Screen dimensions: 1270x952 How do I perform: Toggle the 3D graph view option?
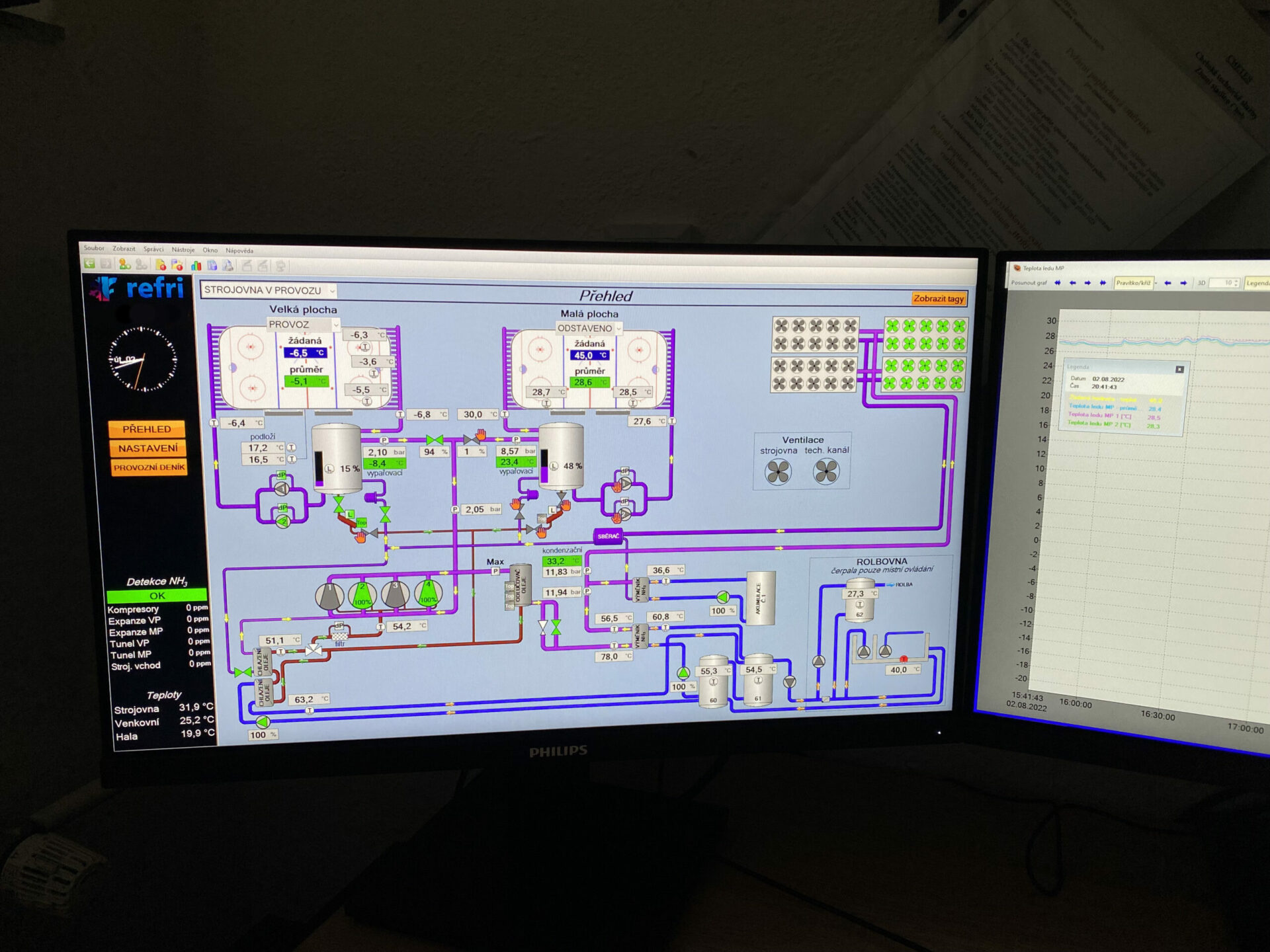click(1201, 283)
